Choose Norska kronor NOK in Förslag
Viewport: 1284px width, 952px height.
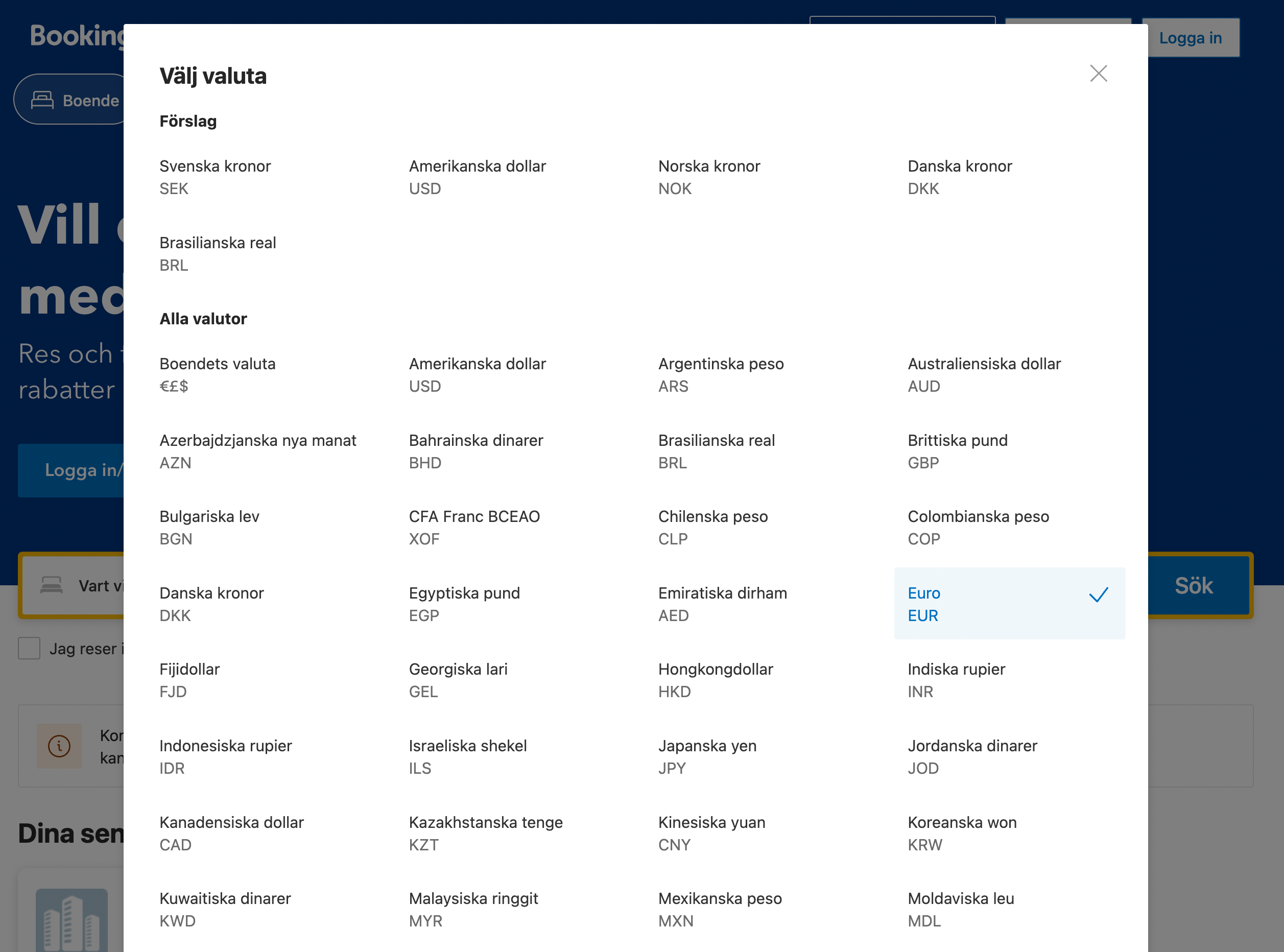point(709,177)
